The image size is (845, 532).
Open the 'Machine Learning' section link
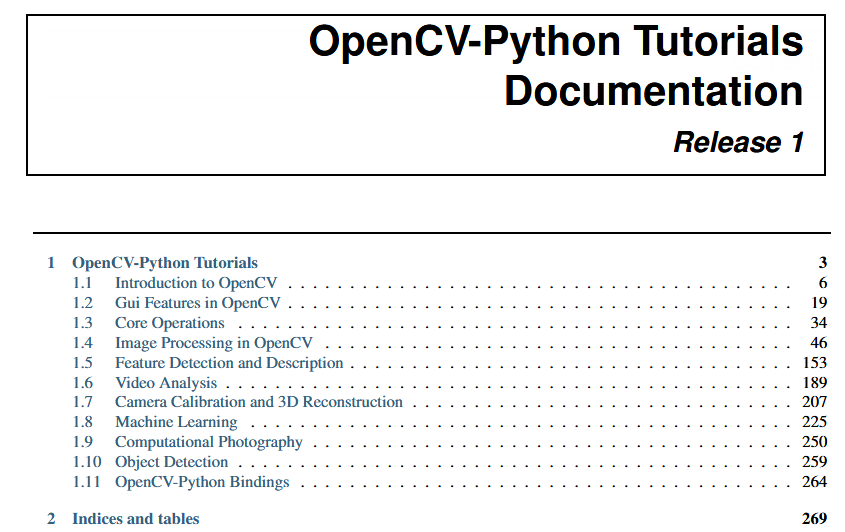pyautogui.click(x=176, y=422)
